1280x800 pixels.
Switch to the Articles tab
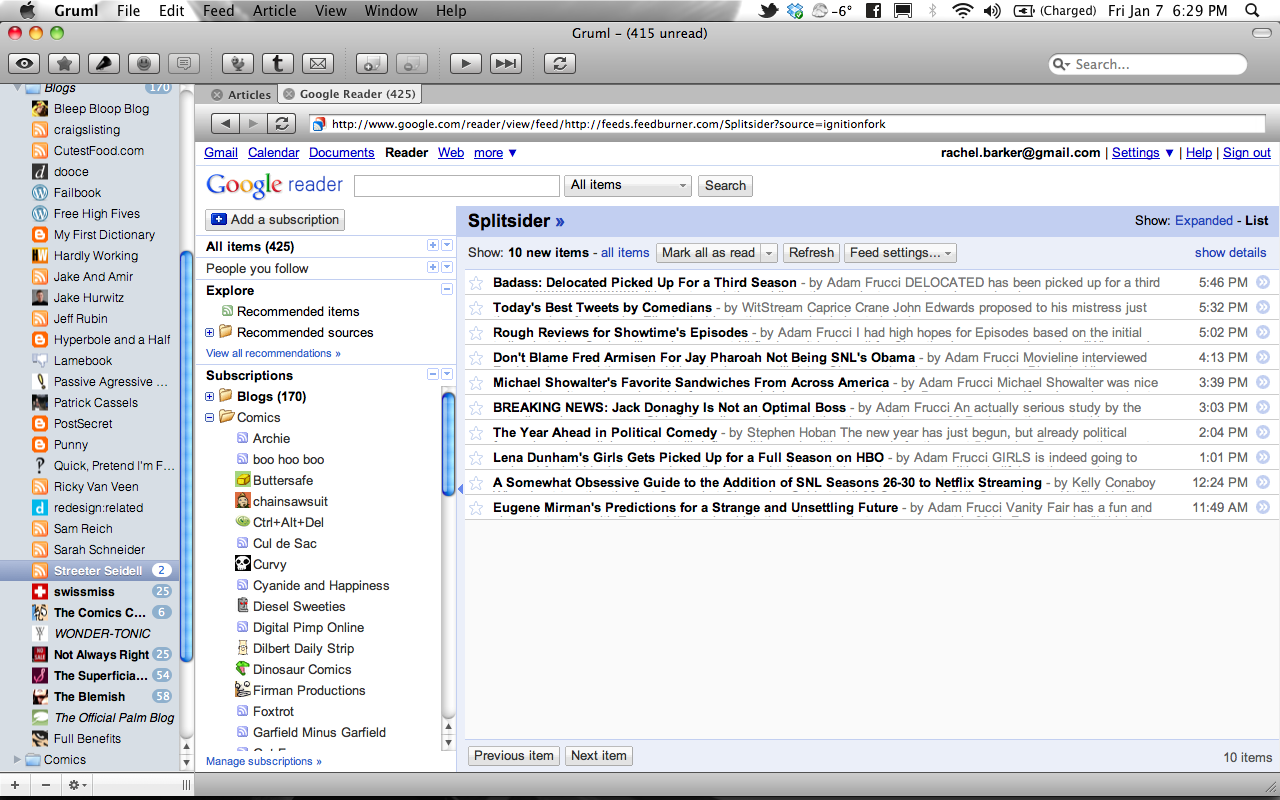(249, 94)
